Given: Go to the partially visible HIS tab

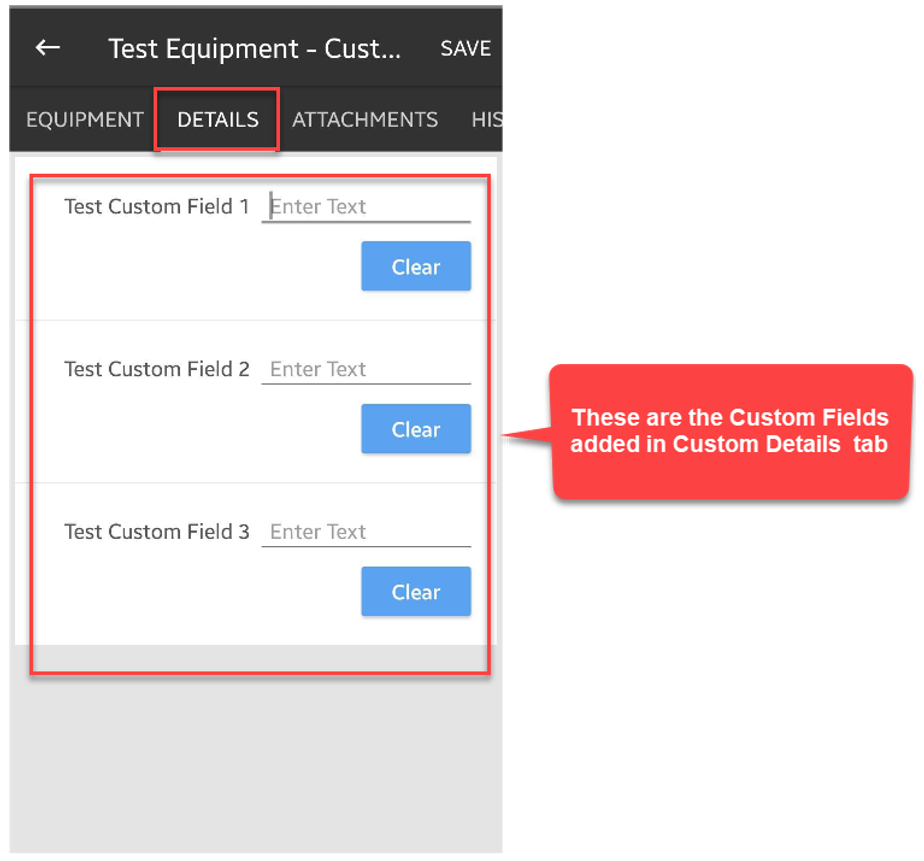Looking at the screenshot, I should [x=486, y=120].
